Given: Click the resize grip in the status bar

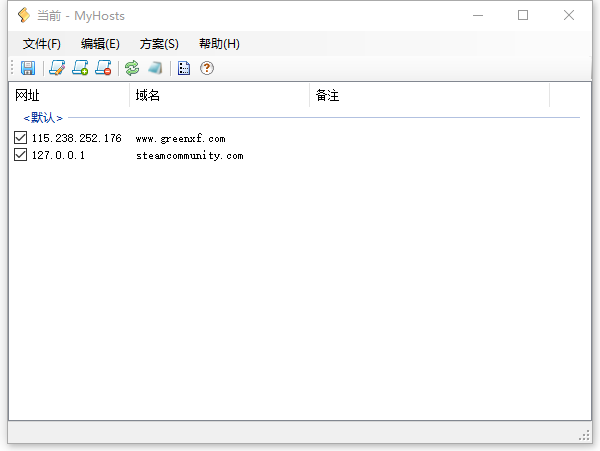Looking at the screenshot, I should 584,435.
